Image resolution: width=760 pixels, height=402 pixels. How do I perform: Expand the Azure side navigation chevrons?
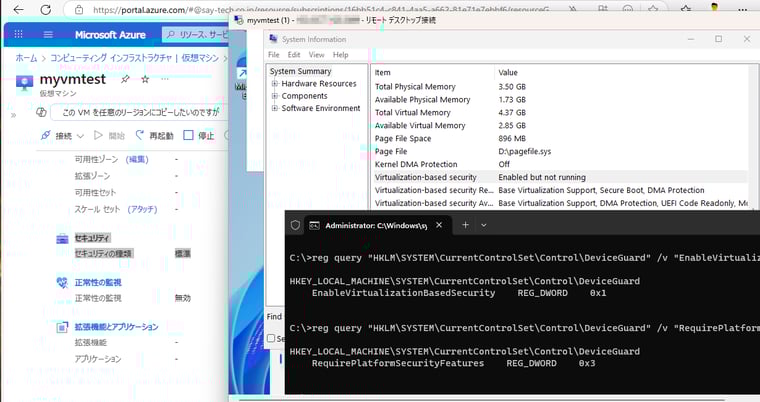pyautogui.click(x=13, y=115)
